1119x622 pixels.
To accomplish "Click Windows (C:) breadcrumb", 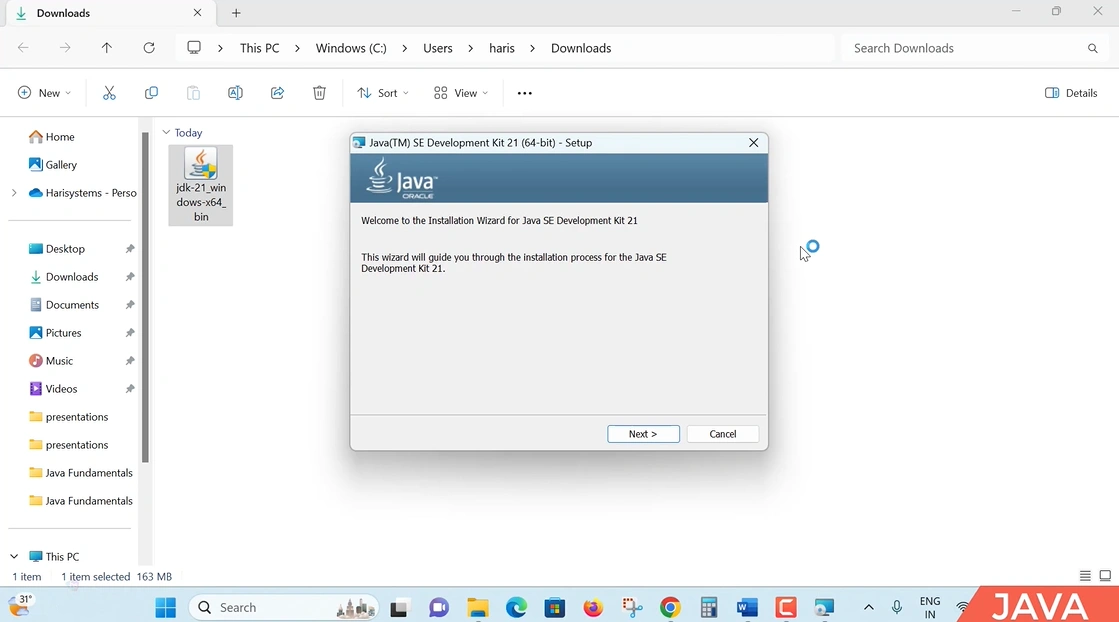I will (351, 49).
